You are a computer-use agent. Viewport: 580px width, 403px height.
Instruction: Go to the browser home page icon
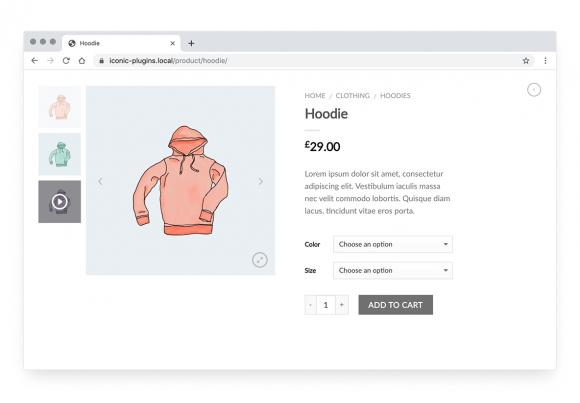(x=82, y=61)
